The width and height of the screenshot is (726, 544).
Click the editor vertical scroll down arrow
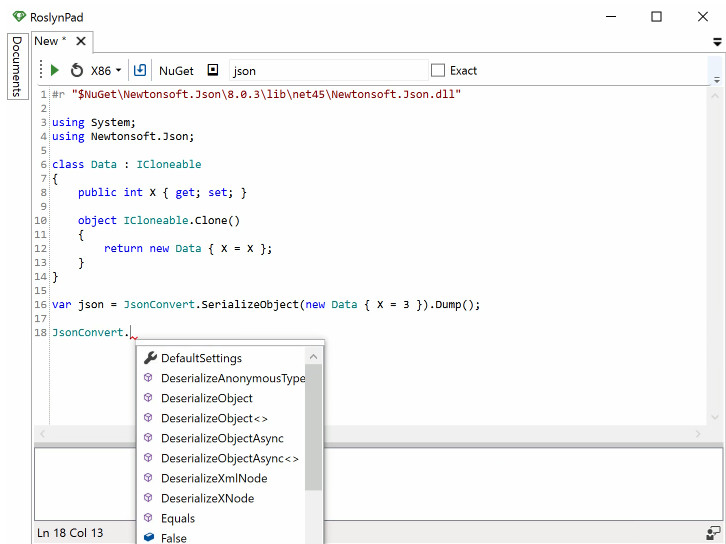pyautogui.click(x=714, y=417)
